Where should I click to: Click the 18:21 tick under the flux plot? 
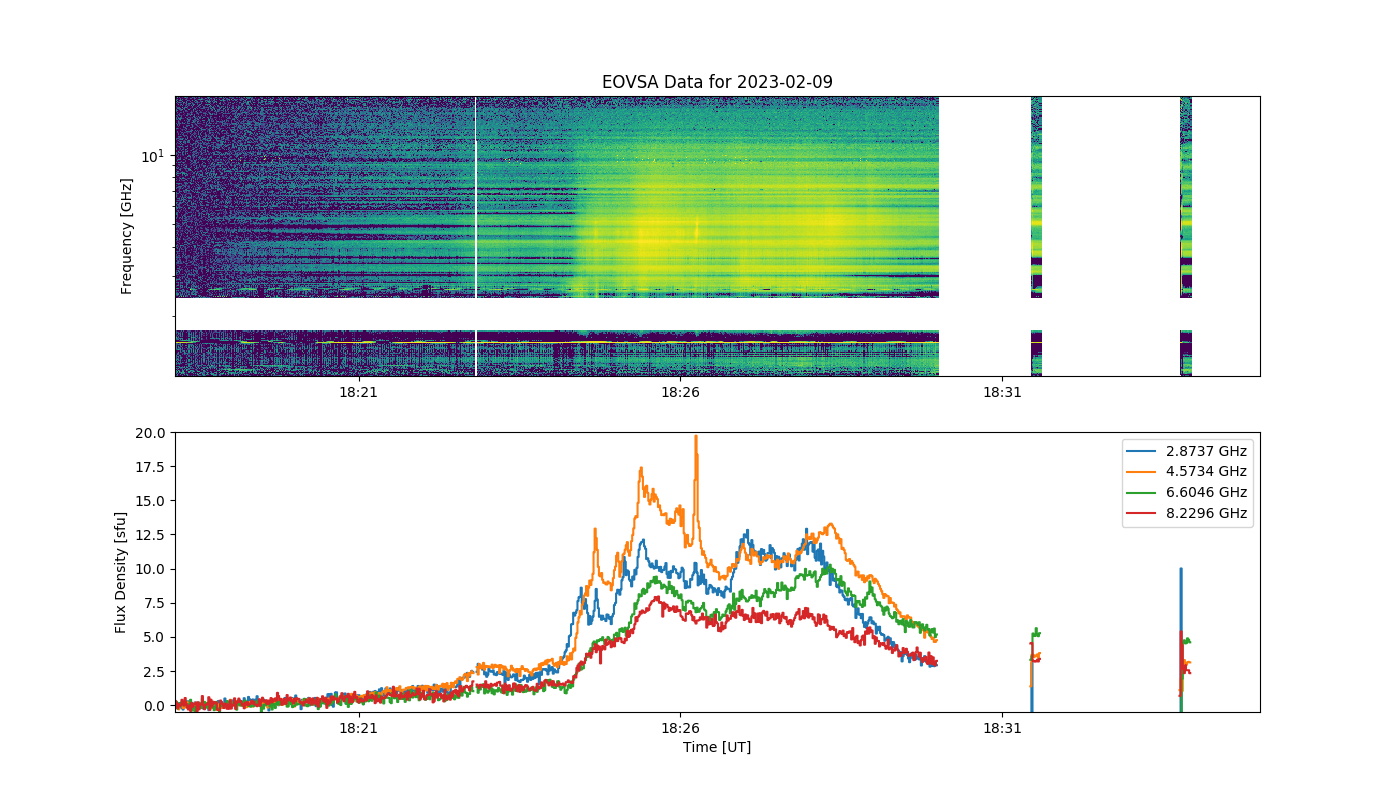coord(358,728)
